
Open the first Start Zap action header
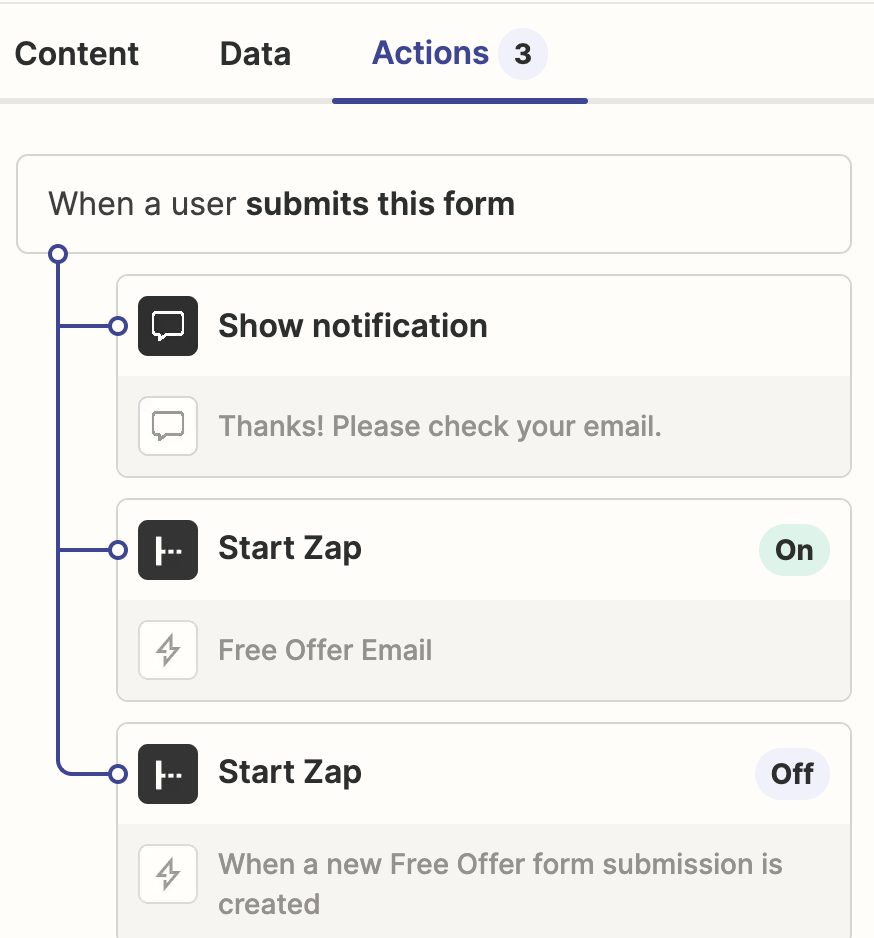tap(290, 549)
